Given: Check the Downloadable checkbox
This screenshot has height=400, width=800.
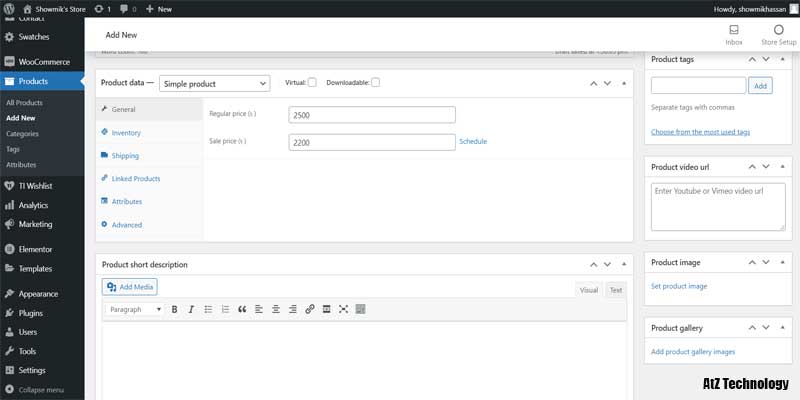Looking at the screenshot, I should click(x=375, y=82).
